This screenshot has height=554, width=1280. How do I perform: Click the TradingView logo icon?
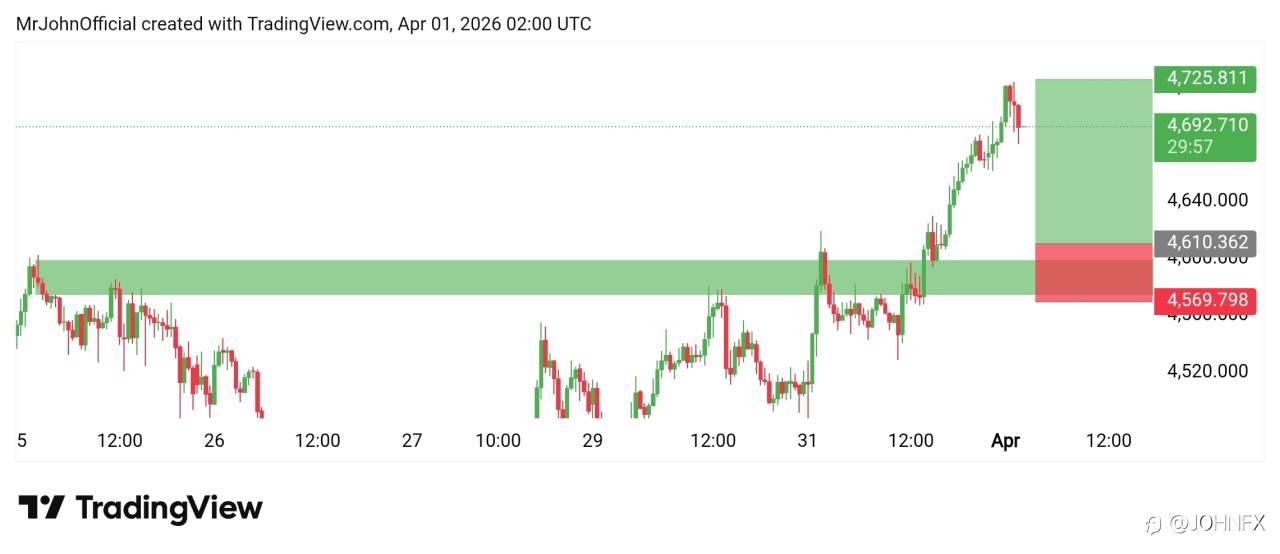(42, 507)
